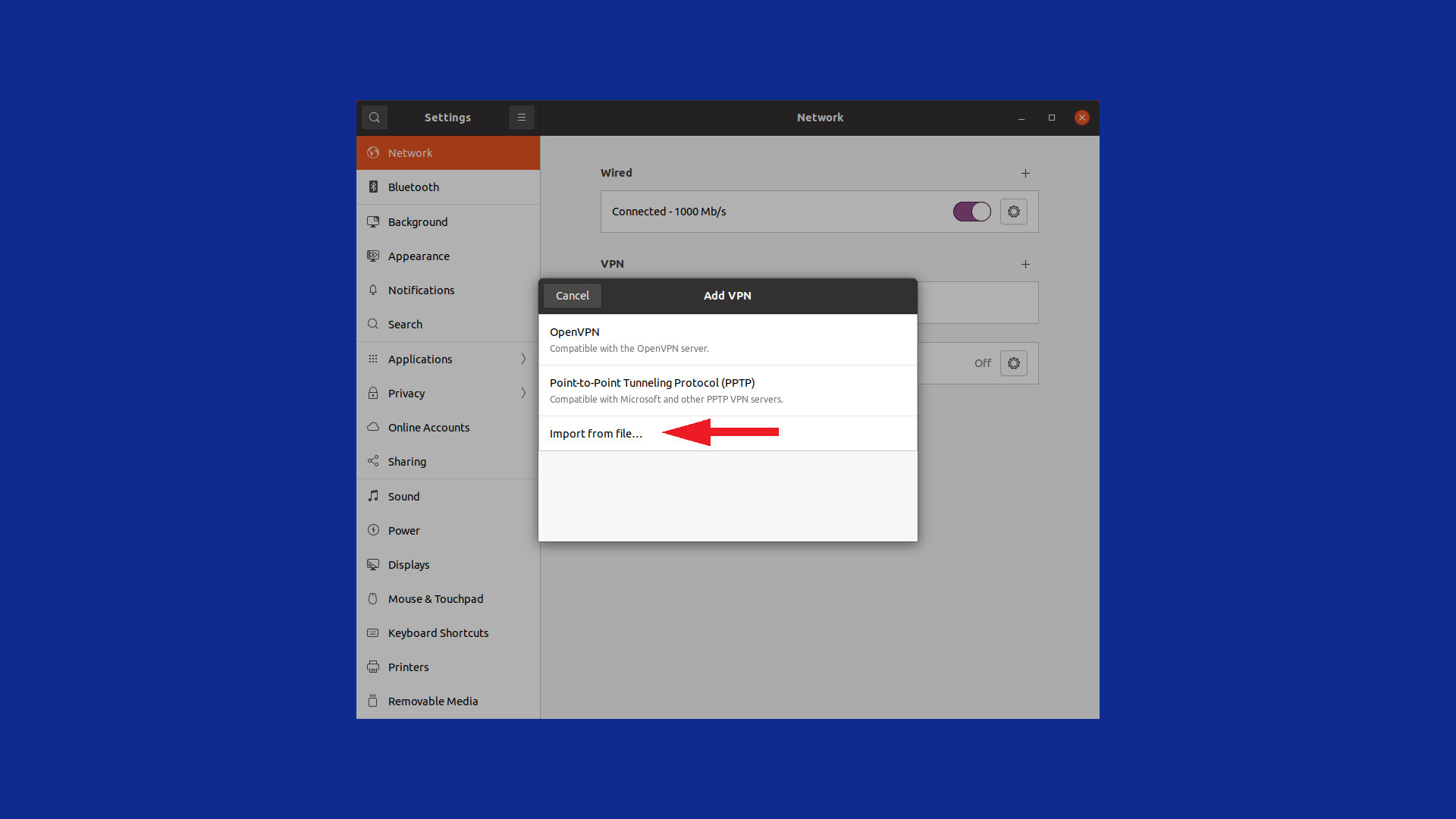Screen dimensions: 1456x819
Task: Click the Network globe icon in sidebar
Action: (x=373, y=152)
